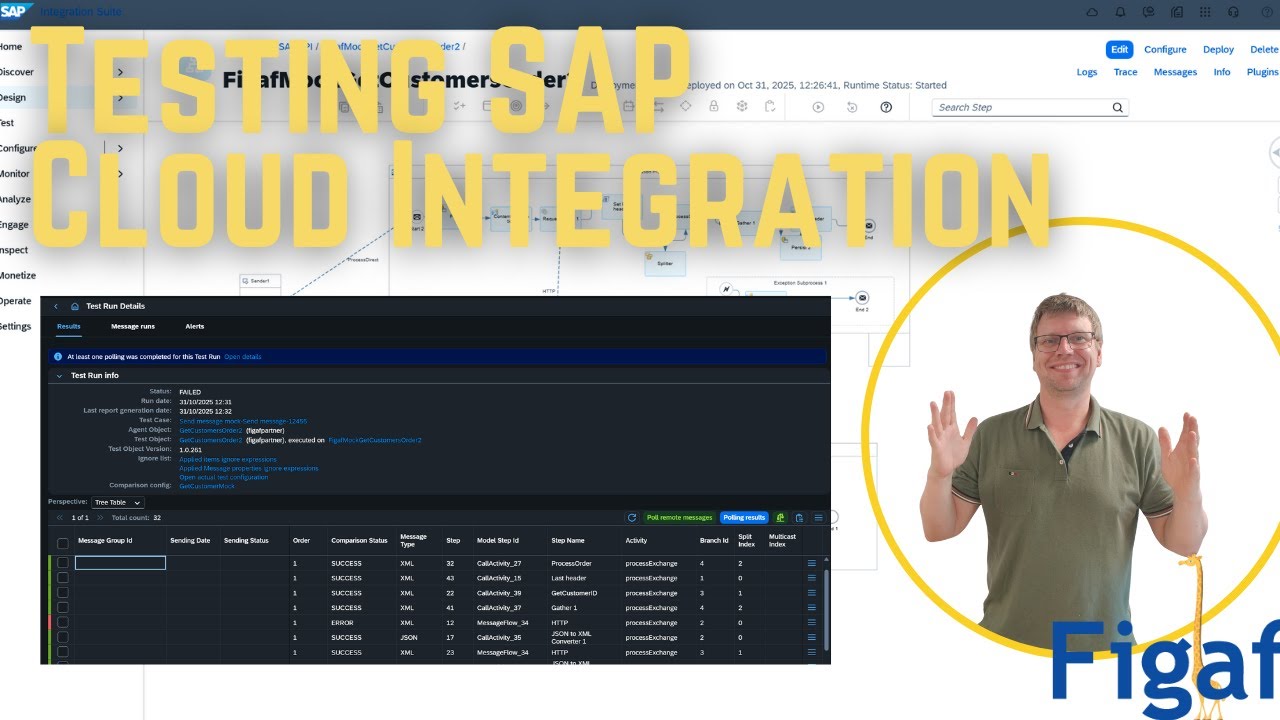1280x720 pixels.
Task: Click the refresh icon beside Poll remote messages
Action: coord(632,517)
